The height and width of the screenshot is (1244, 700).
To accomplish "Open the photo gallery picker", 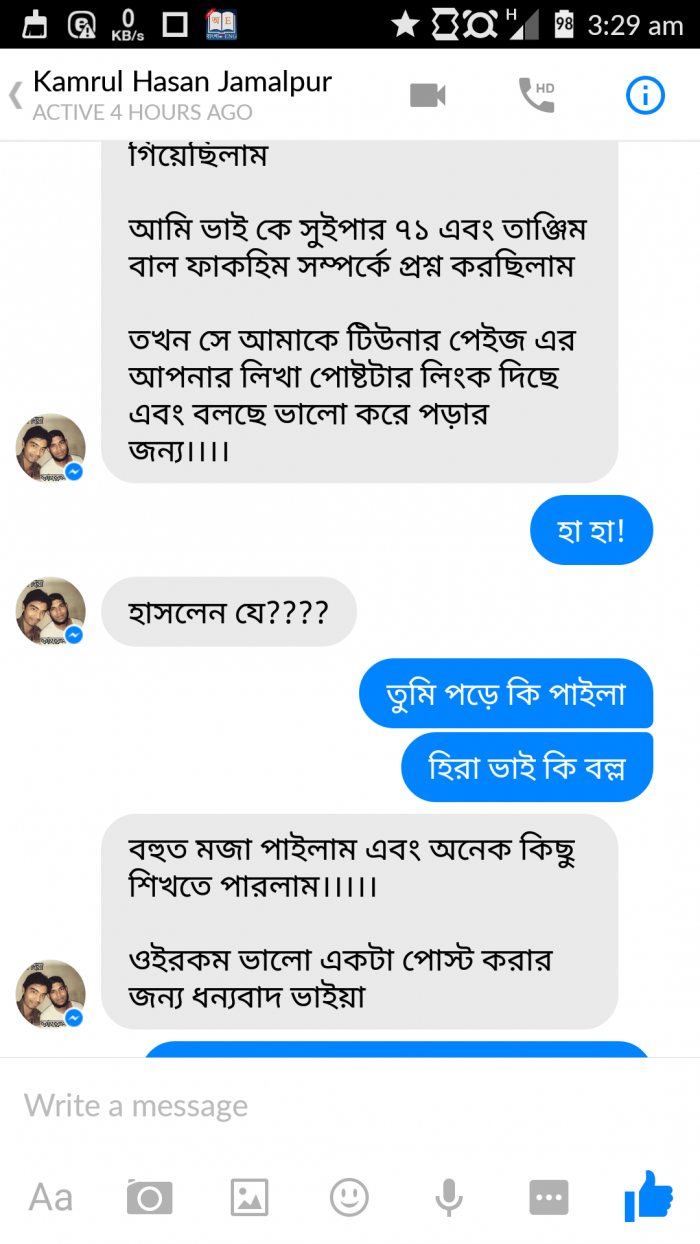I will (x=249, y=1197).
